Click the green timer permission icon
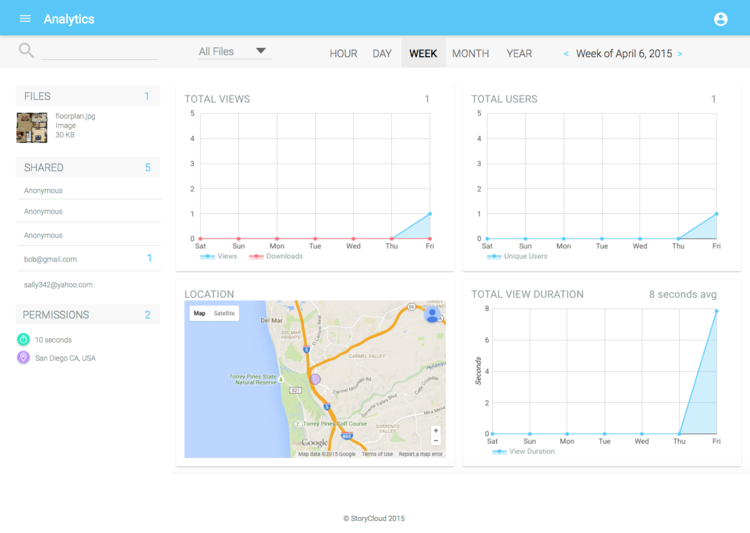 click(x=23, y=339)
